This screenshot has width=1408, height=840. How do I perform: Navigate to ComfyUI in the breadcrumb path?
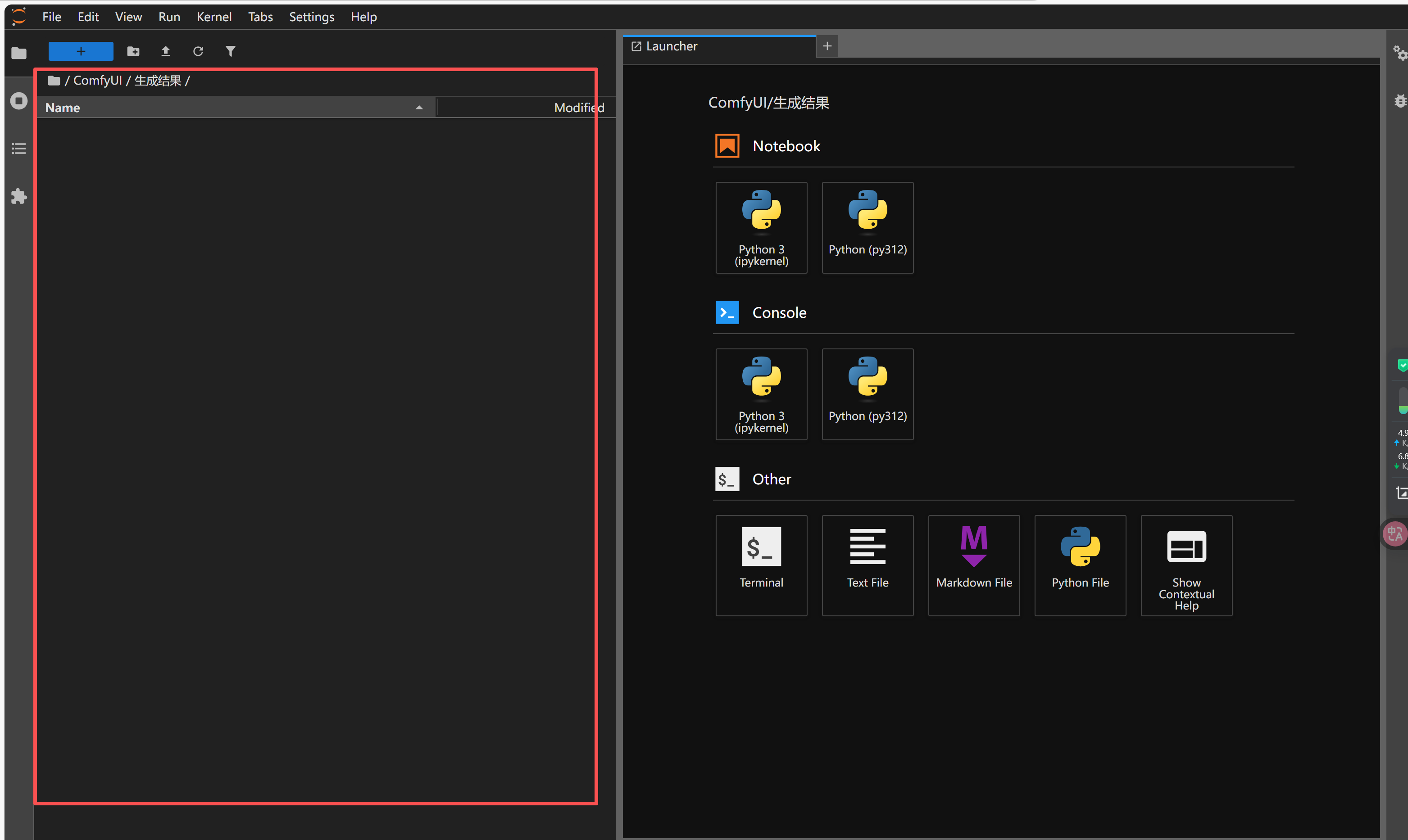click(x=97, y=81)
